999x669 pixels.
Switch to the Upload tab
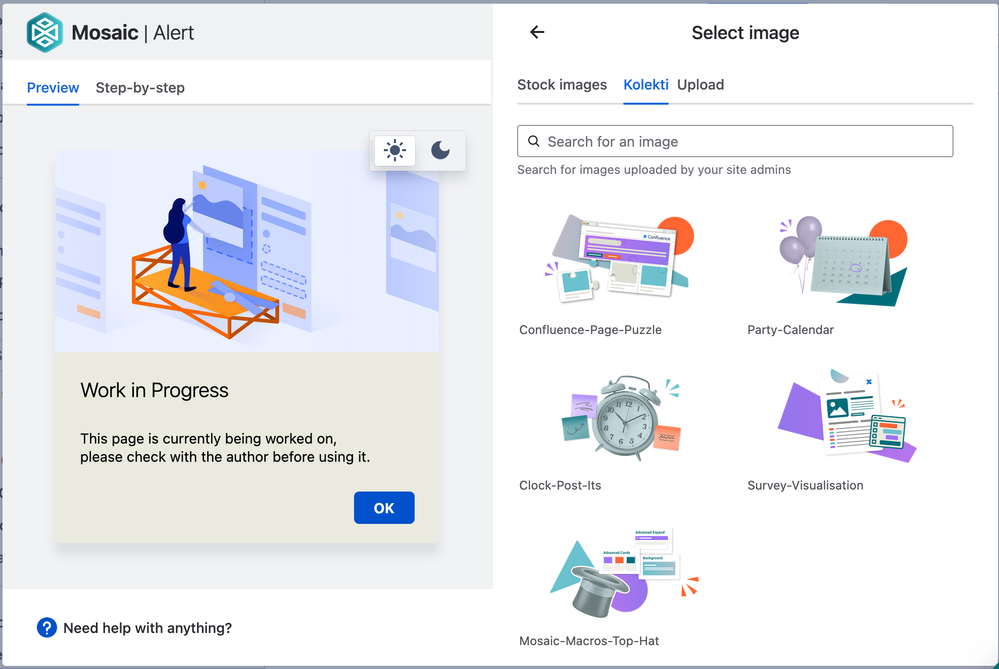[x=700, y=85]
